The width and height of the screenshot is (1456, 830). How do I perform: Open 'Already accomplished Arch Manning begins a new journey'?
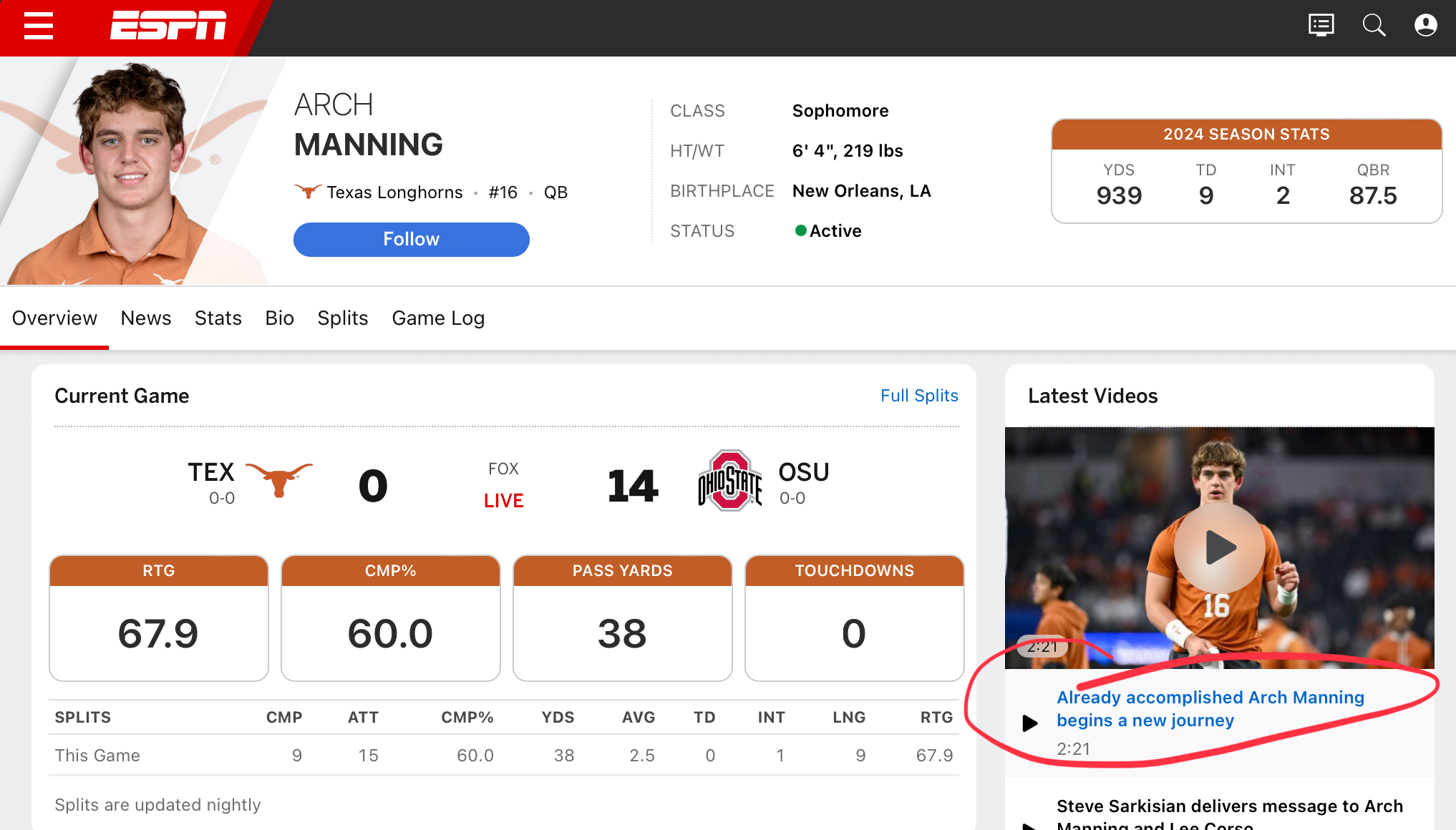1210,708
